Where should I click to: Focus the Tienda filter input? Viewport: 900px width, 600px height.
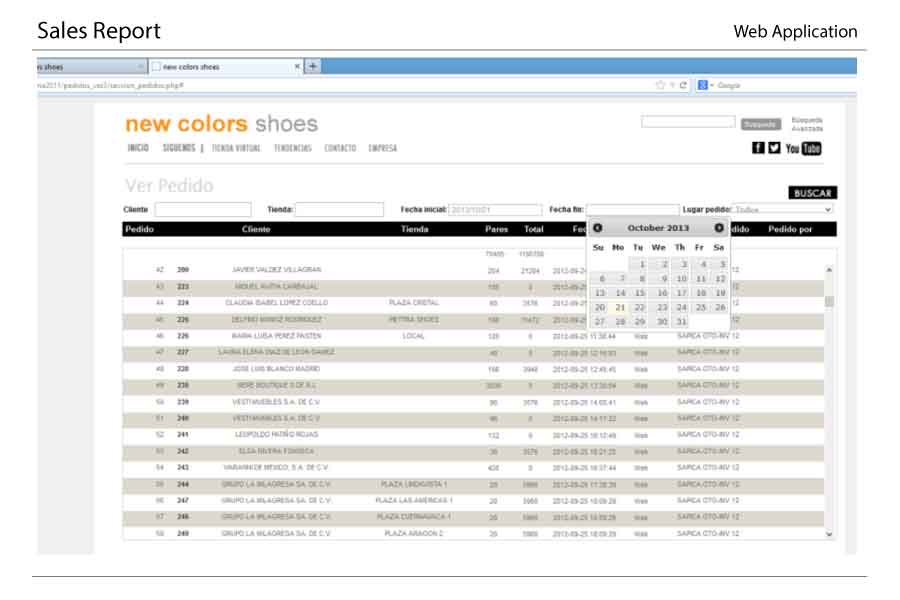click(x=339, y=209)
